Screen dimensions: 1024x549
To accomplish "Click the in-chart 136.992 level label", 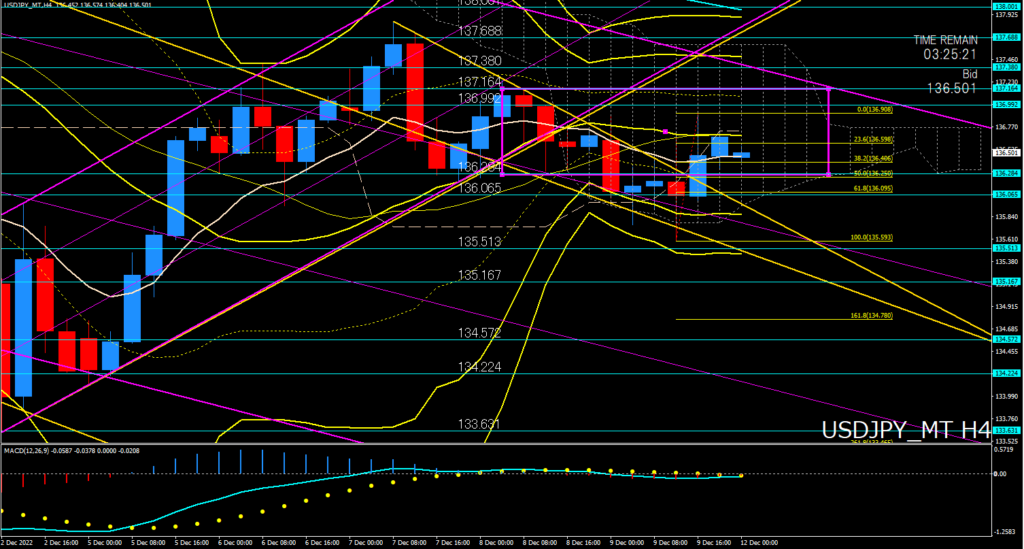I will click(x=479, y=99).
